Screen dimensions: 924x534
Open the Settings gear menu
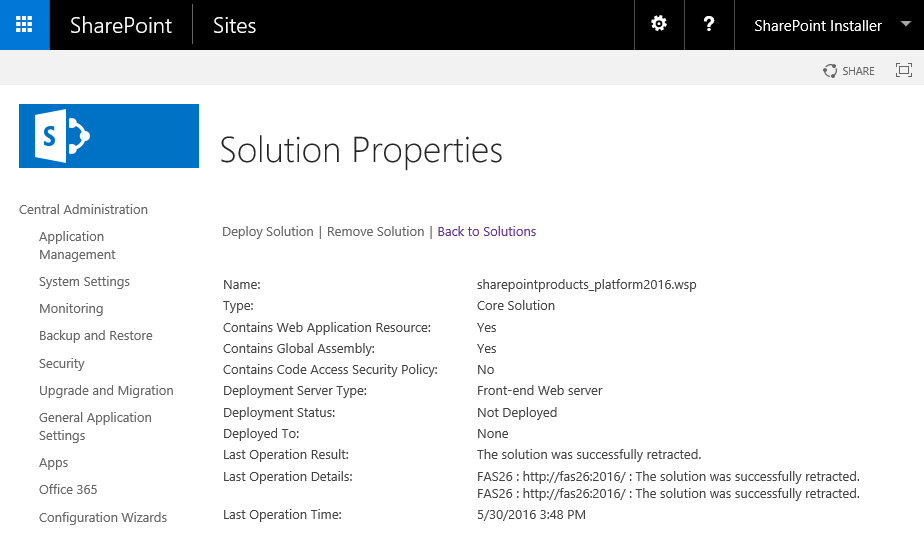(659, 24)
